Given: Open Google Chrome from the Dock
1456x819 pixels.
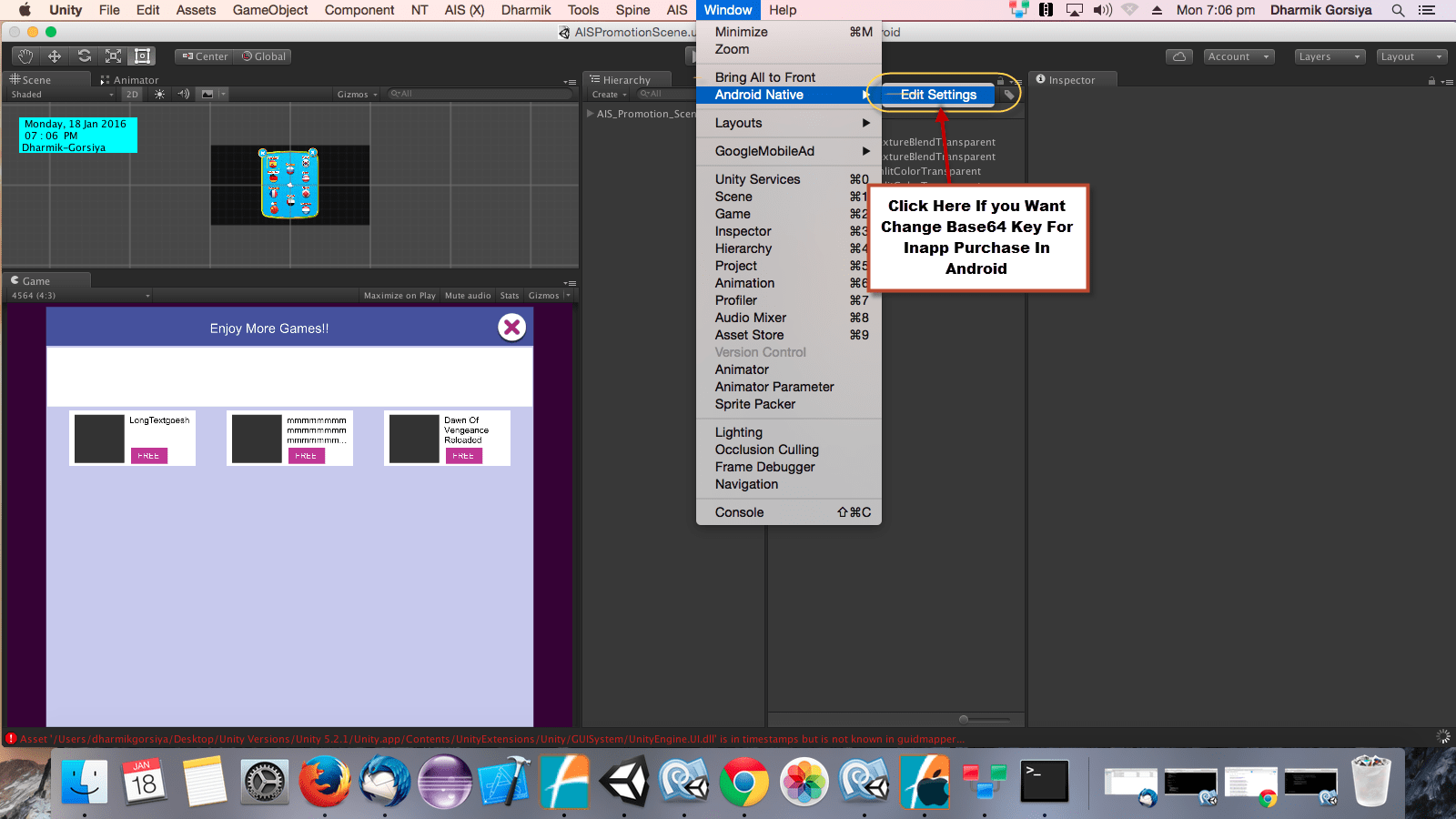Looking at the screenshot, I should click(744, 783).
